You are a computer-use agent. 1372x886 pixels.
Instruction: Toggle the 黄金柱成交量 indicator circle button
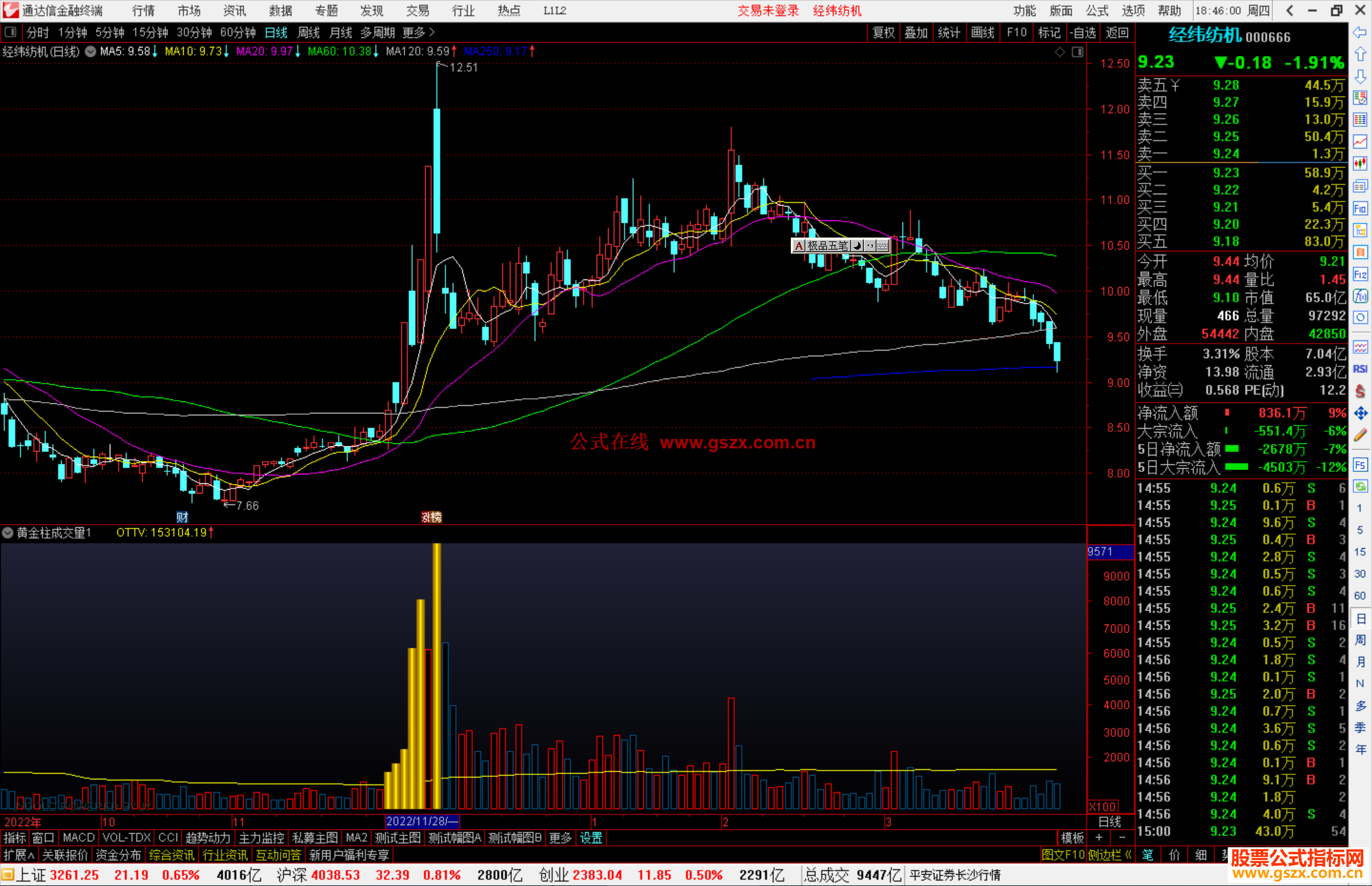coord(8,533)
